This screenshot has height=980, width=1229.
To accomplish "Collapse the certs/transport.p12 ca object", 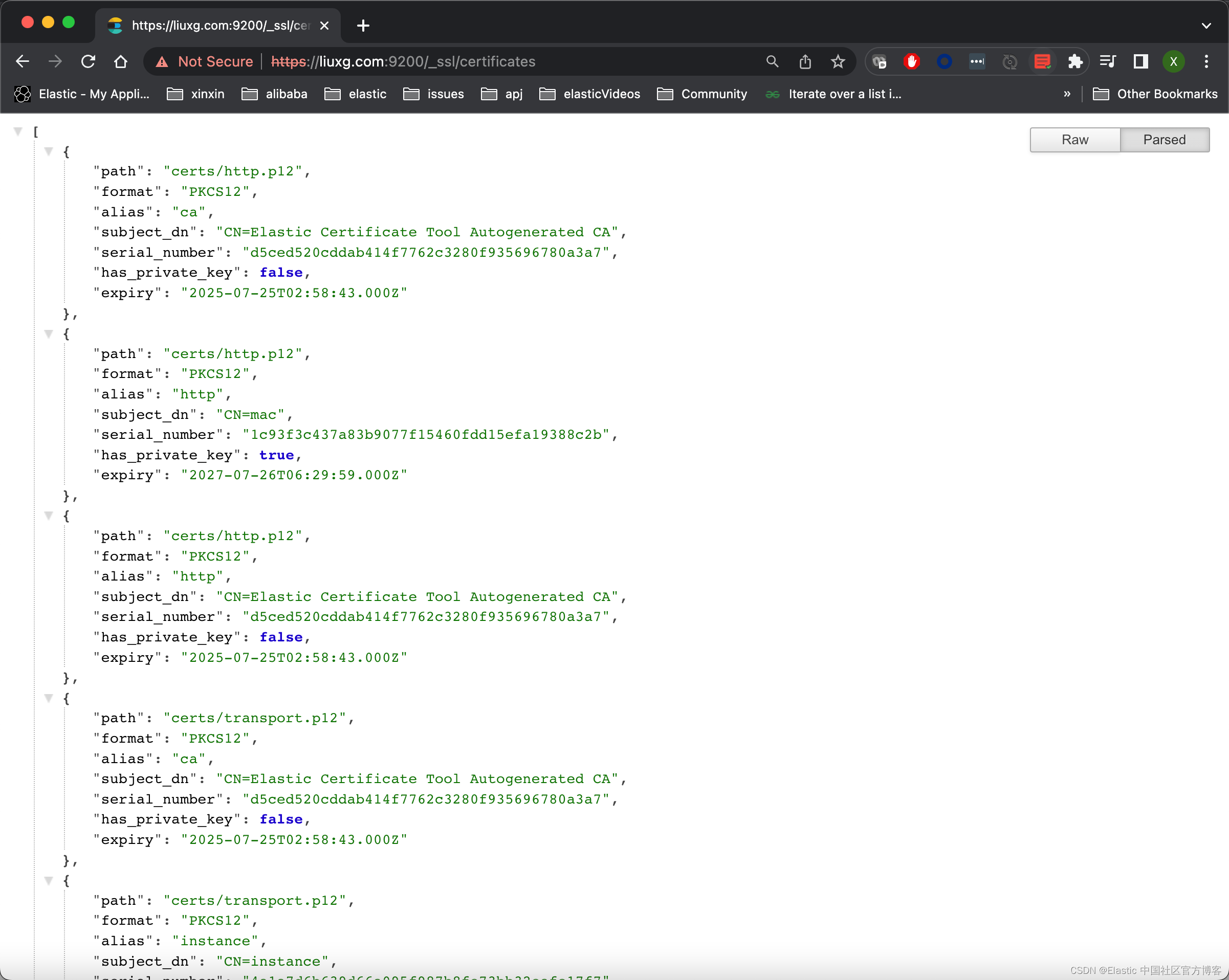I will pos(49,699).
